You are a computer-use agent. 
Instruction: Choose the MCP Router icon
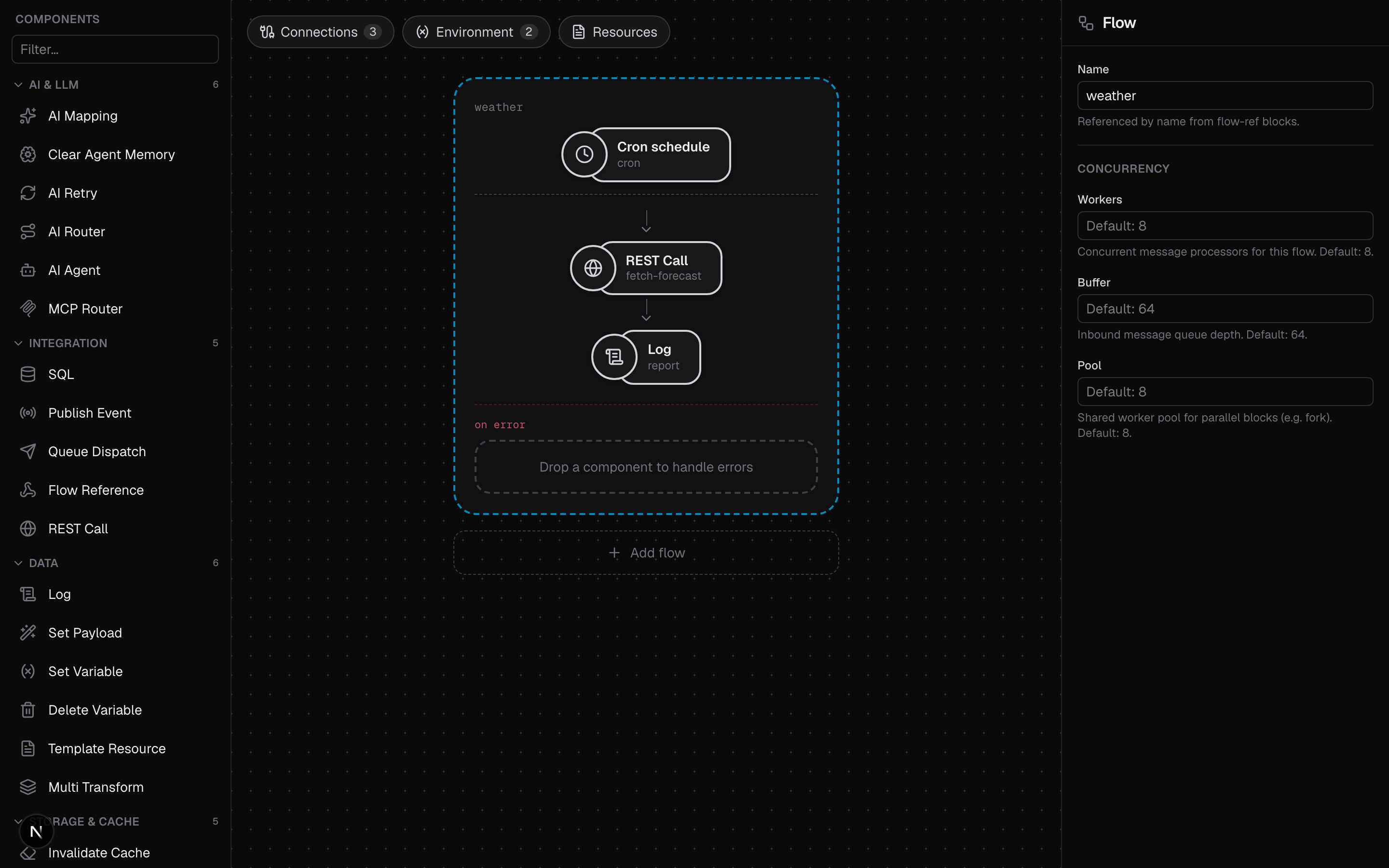click(27, 308)
